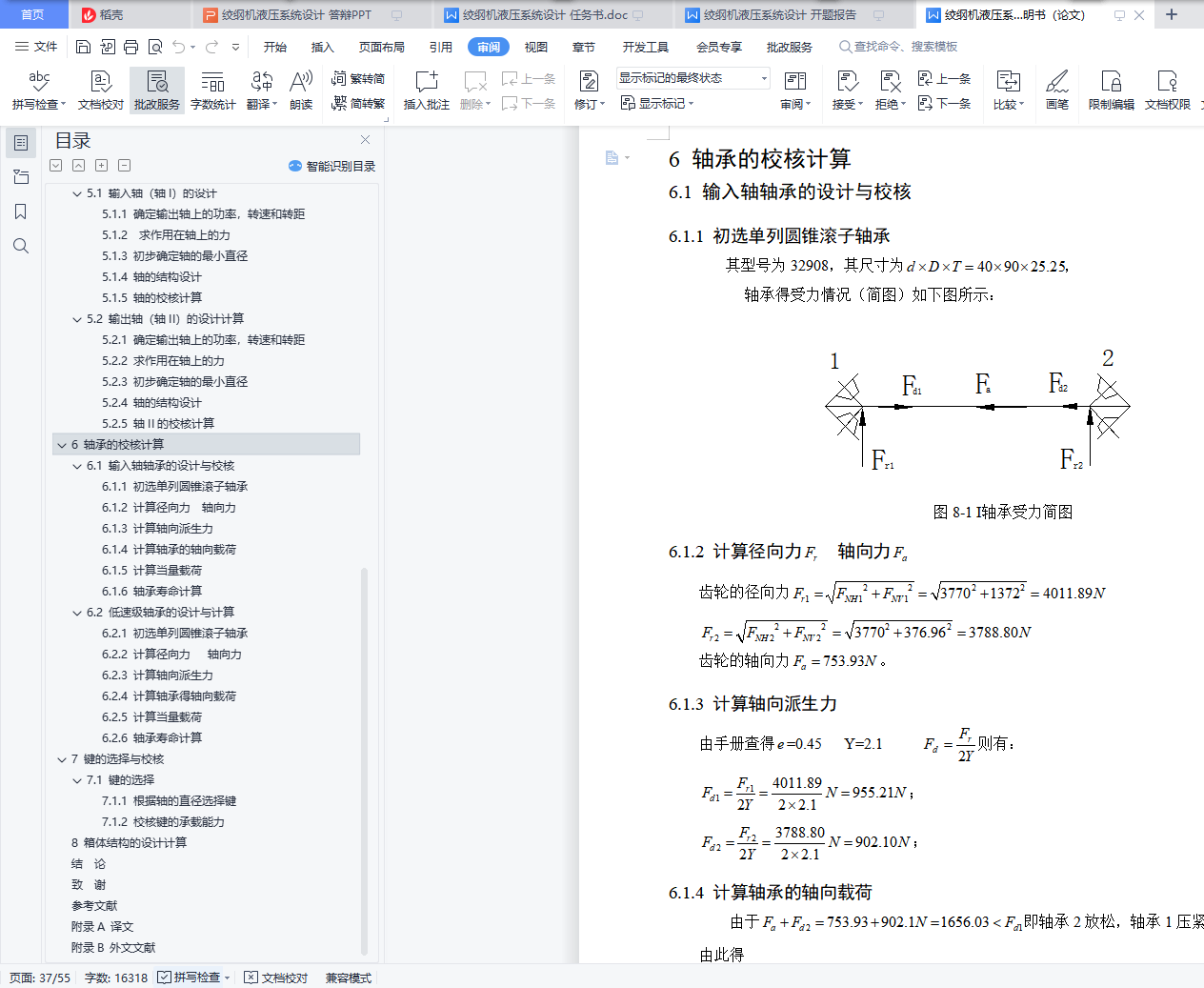Image resolution: width=1204 pixels, height=988 pixels.
Task: Start 朗读 read aloud
Action: click(301, 91)
